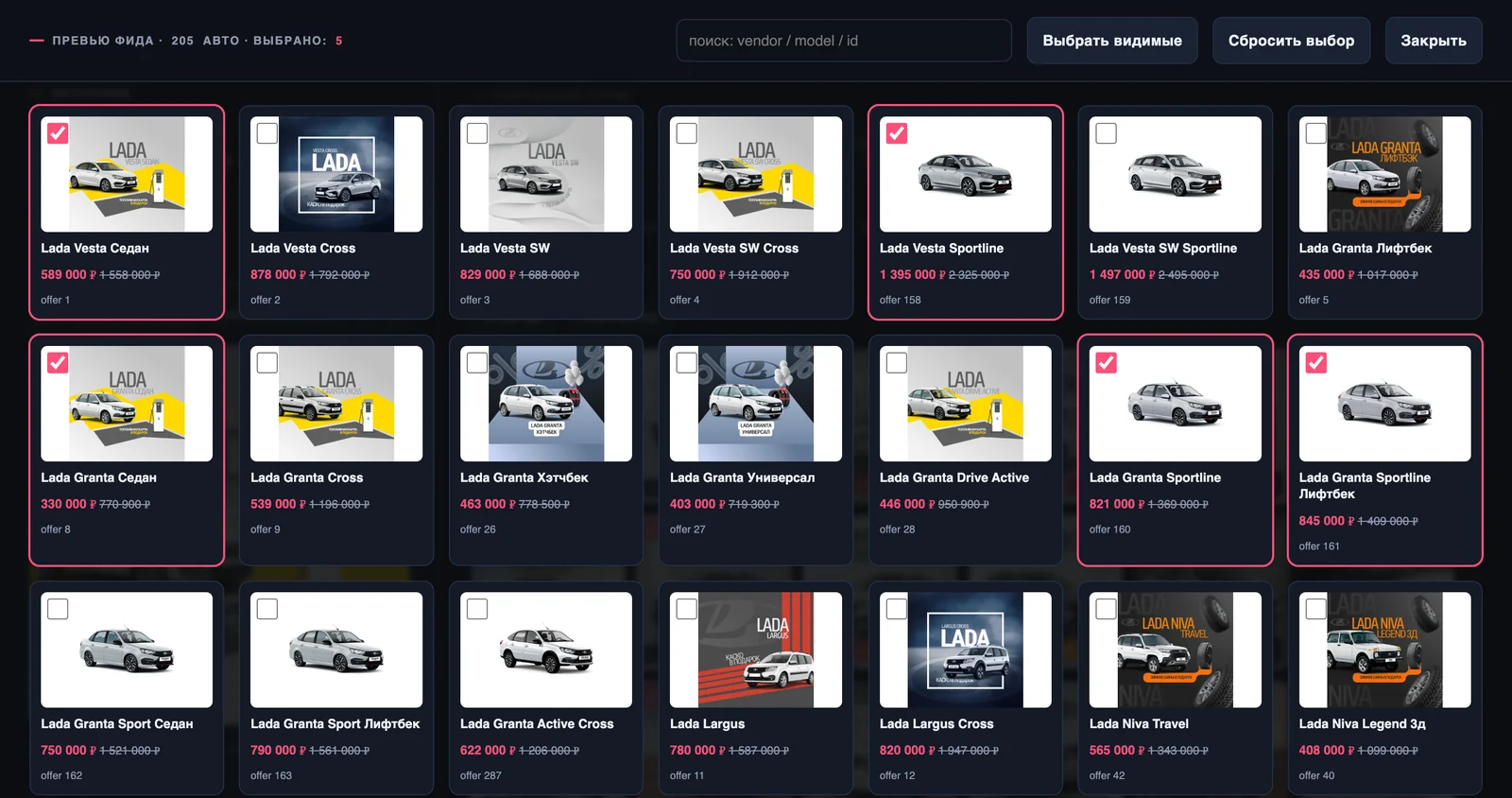Tick the Lada Granta Лифтбек checkbox

coord(1316,133)
